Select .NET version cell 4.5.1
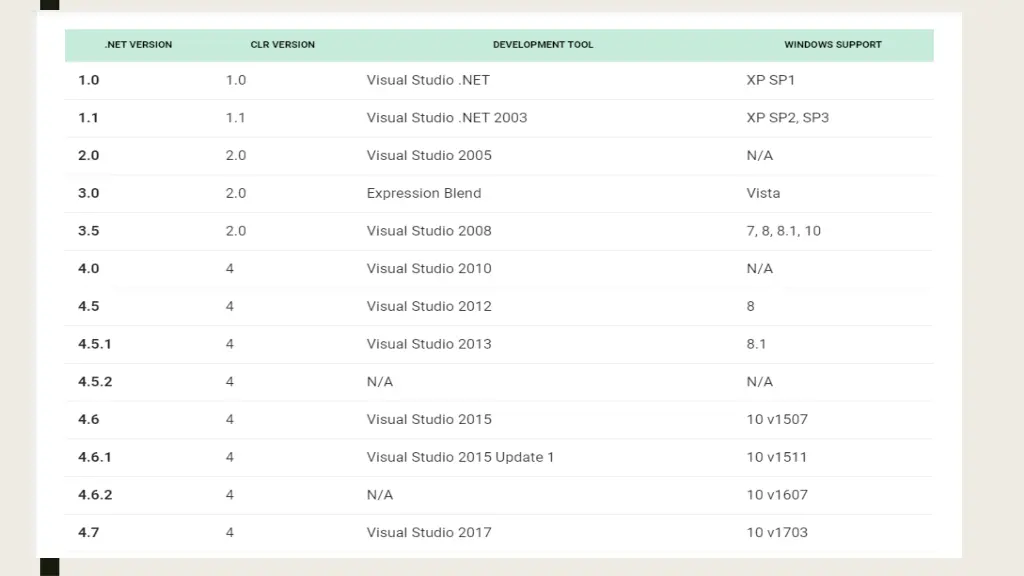This screenshot has height=576, width=1024. pyautogui.click(x=95, y=344)
